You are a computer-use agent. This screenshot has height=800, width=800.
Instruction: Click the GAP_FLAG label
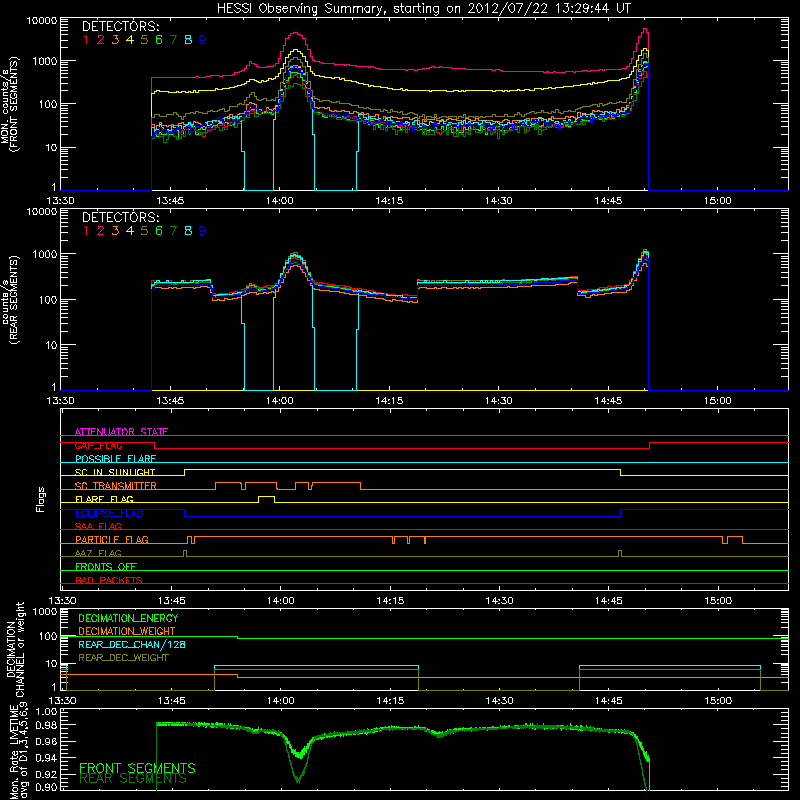coord(98,445)
